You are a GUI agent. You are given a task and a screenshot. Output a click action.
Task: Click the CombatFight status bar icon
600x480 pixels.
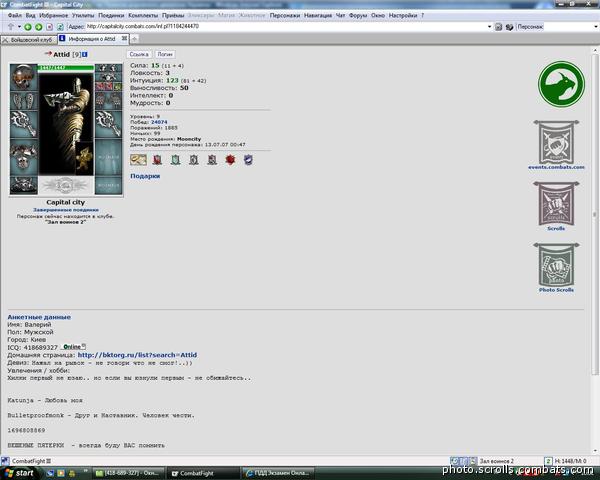coord(5,461)
